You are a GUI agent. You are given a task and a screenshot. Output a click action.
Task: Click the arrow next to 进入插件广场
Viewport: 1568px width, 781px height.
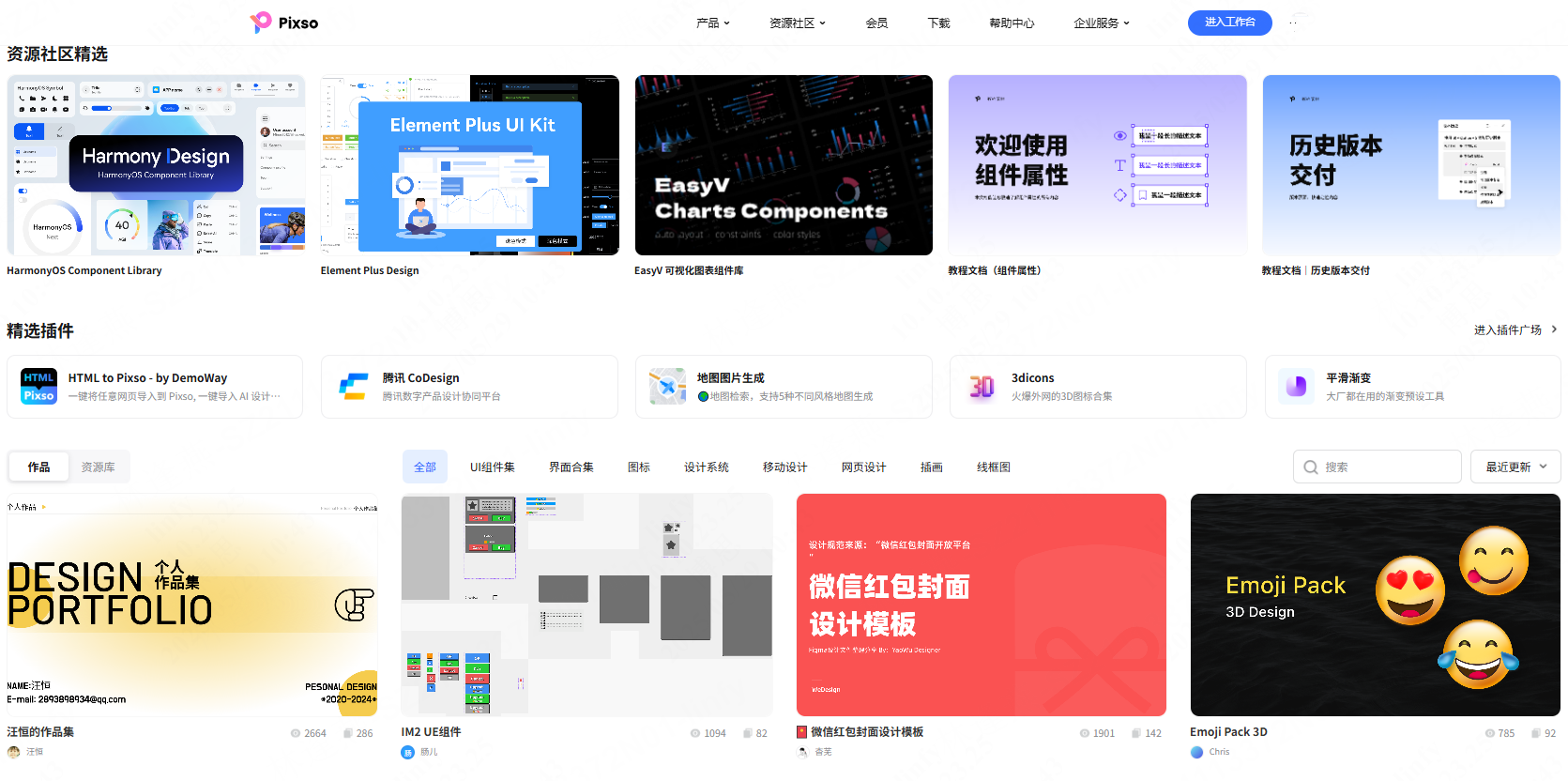(x=1554, y=329)
